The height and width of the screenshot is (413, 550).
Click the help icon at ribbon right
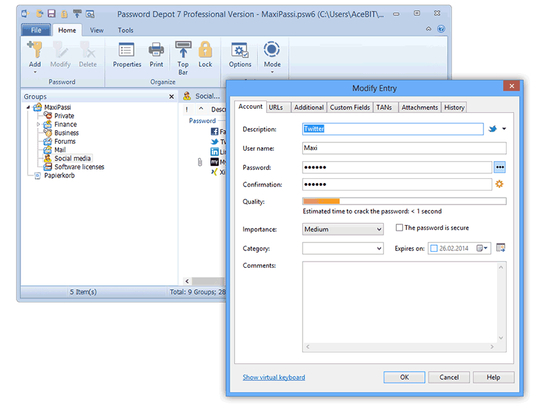441,29
